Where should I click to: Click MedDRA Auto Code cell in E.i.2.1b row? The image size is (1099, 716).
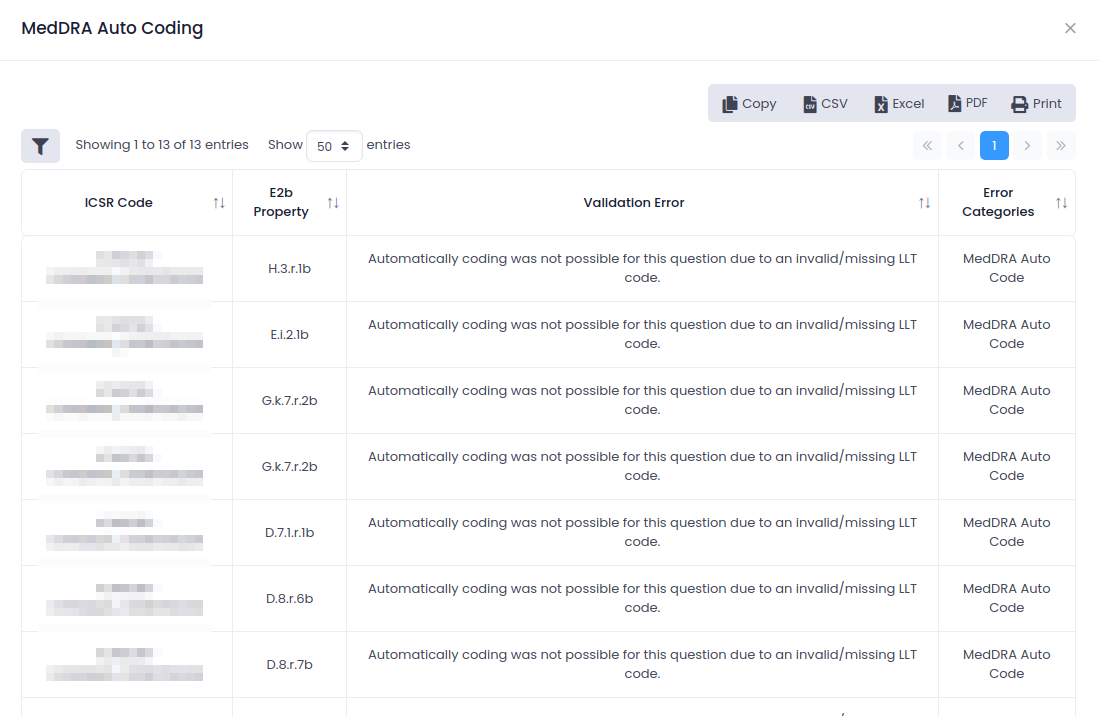tap(1006, 334)
